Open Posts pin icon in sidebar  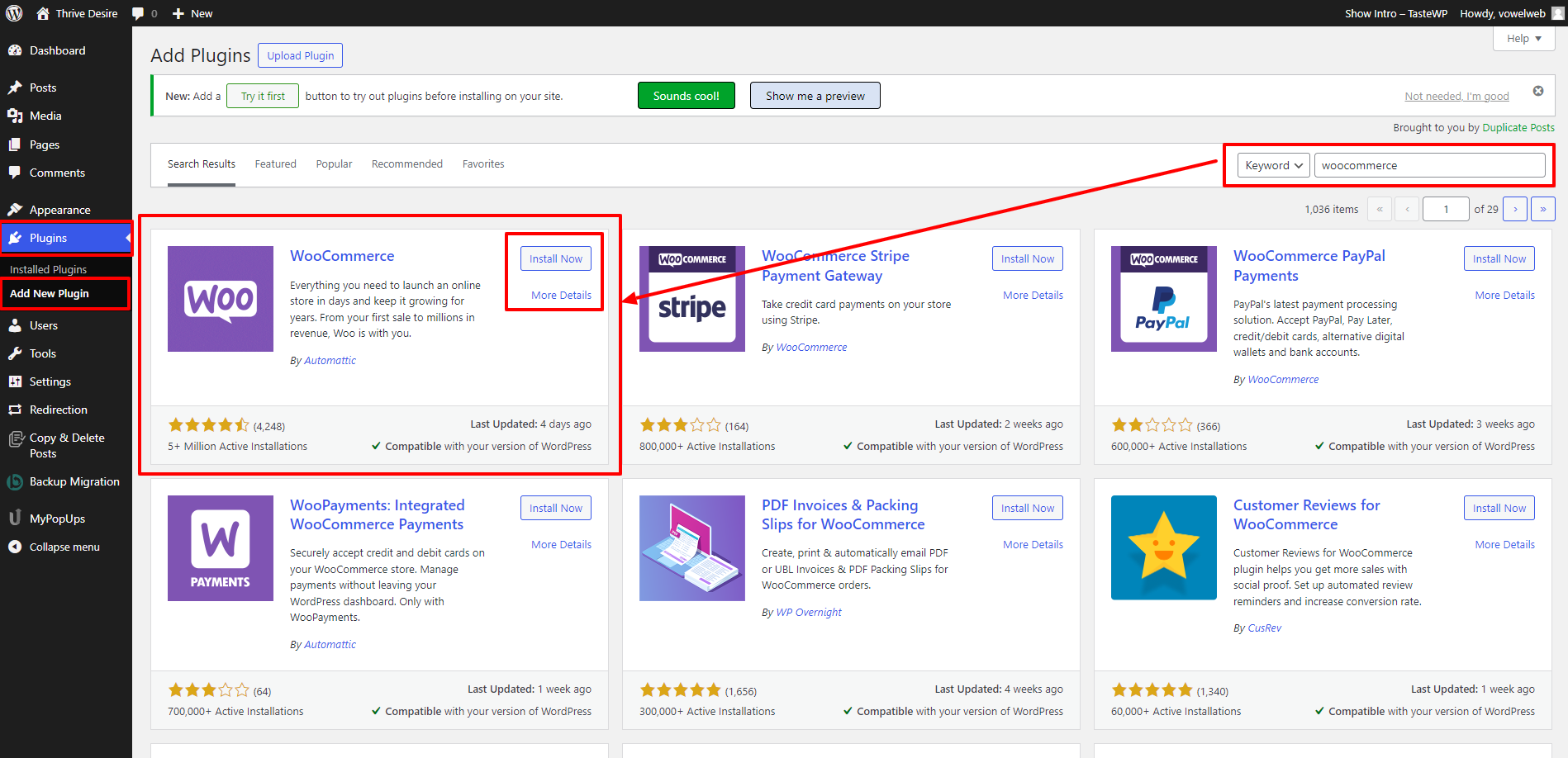(x=15, y=88)
